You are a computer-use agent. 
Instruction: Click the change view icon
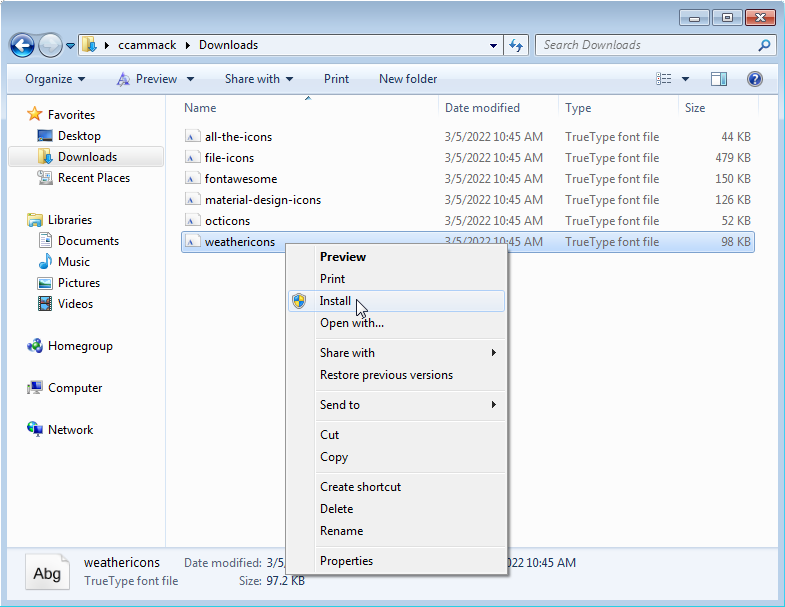[663, 79]
